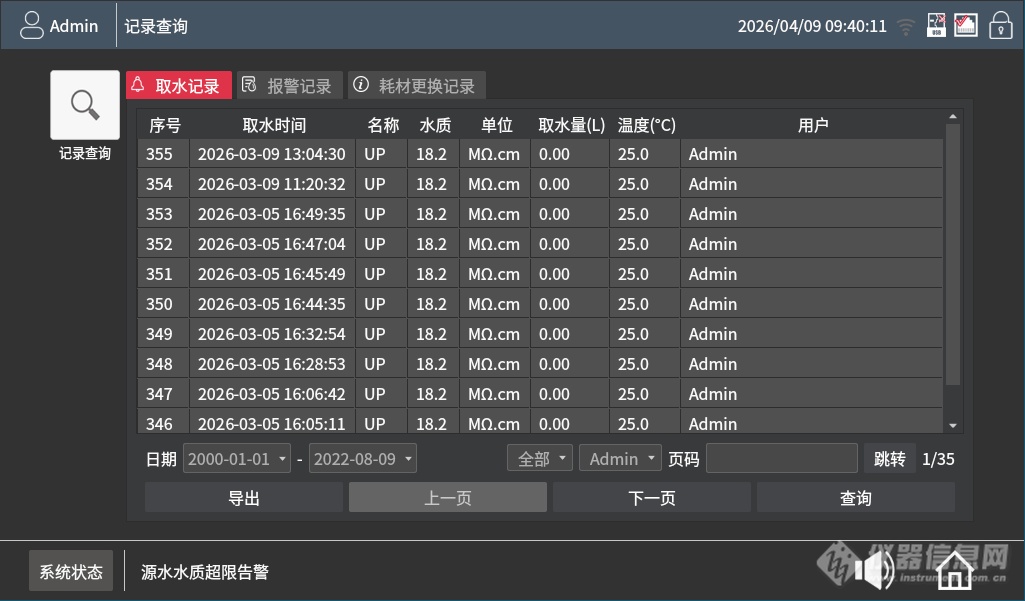The image size is (1025, 601).
Task: Click the 温度(°C) column header
Action: [647, 125]
